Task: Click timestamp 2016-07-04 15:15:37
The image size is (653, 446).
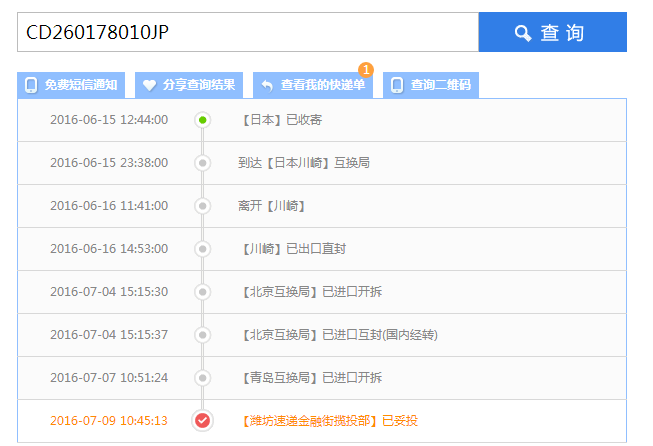Action: coord(109,334)
